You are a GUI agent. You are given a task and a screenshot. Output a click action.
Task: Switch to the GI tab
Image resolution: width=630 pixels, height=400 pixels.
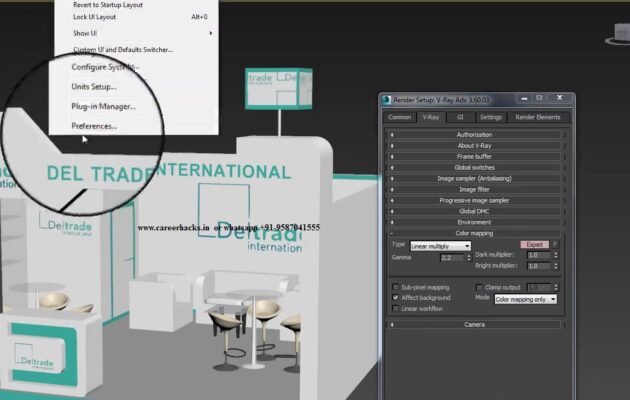pyautogui.click(x=460, y=117)
